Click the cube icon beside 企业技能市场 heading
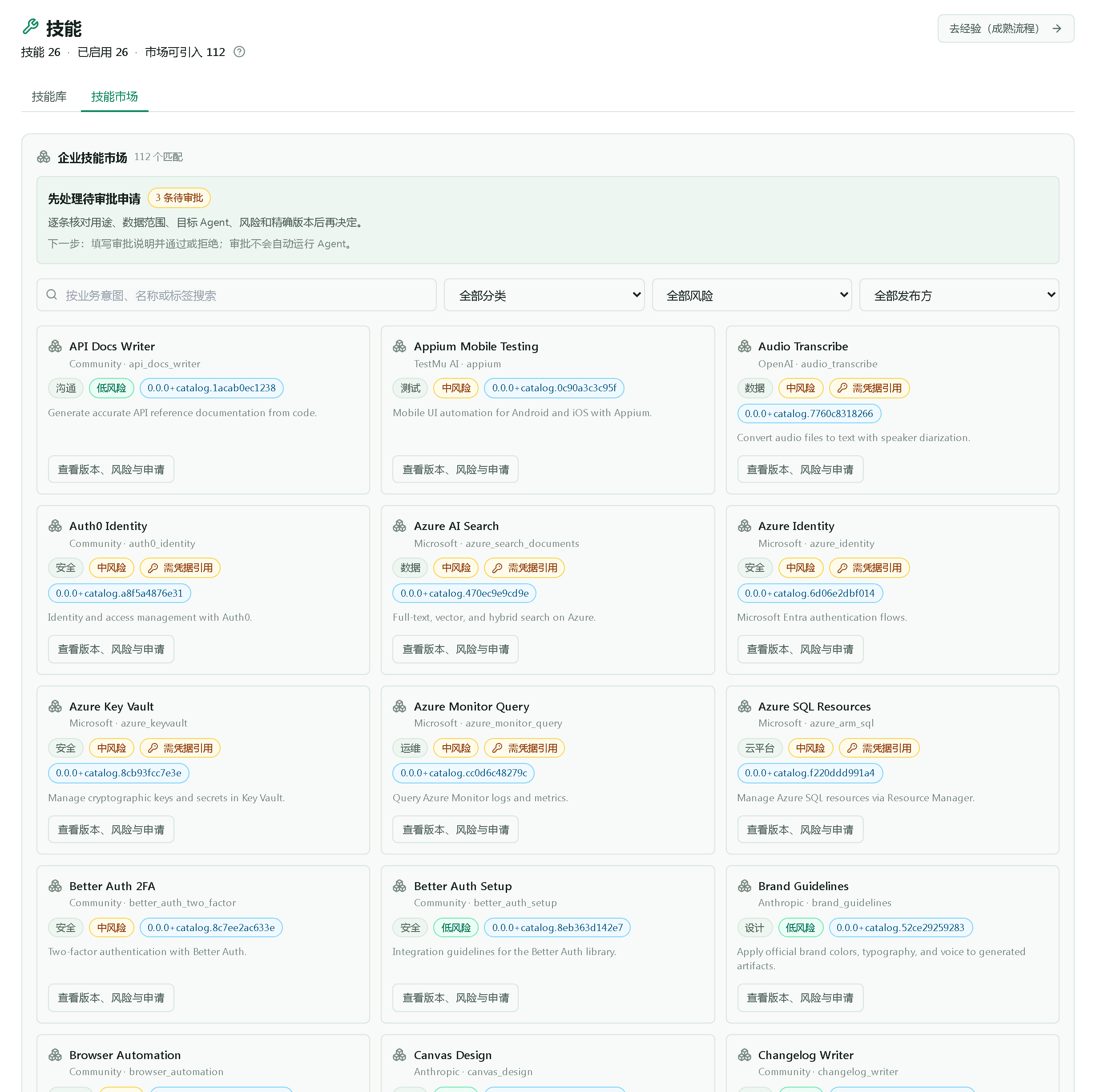This screenshot has height=1092, width=1096. click(x=44, y=157)
